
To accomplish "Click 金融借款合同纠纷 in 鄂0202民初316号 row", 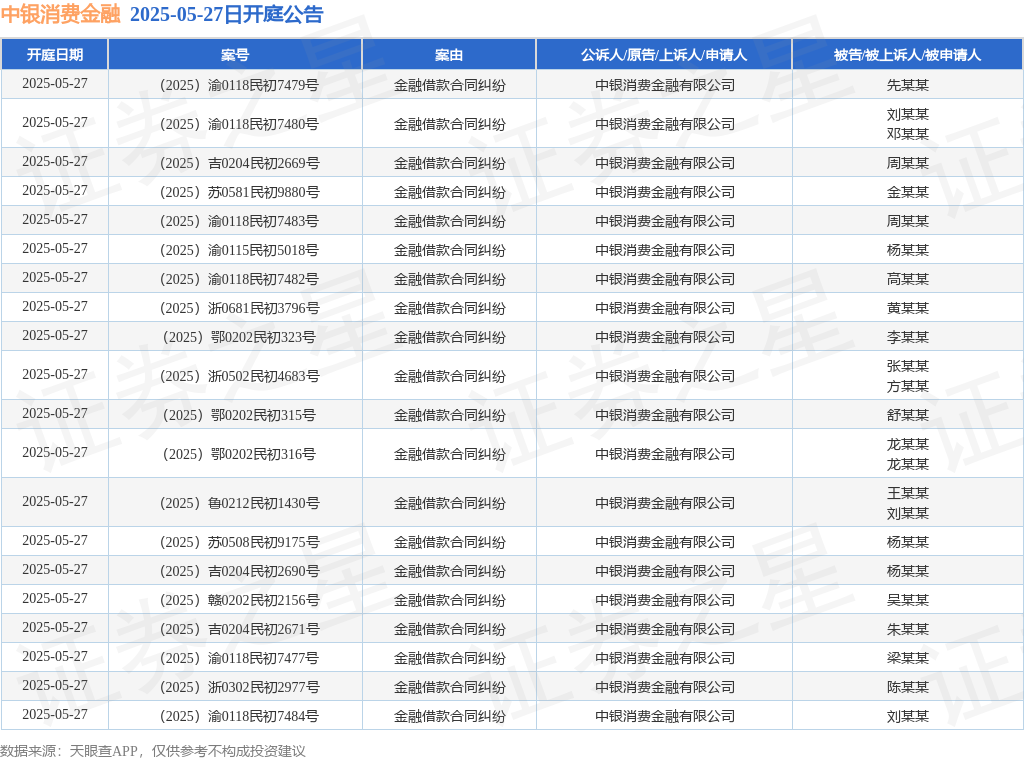I will click(449, 454).
